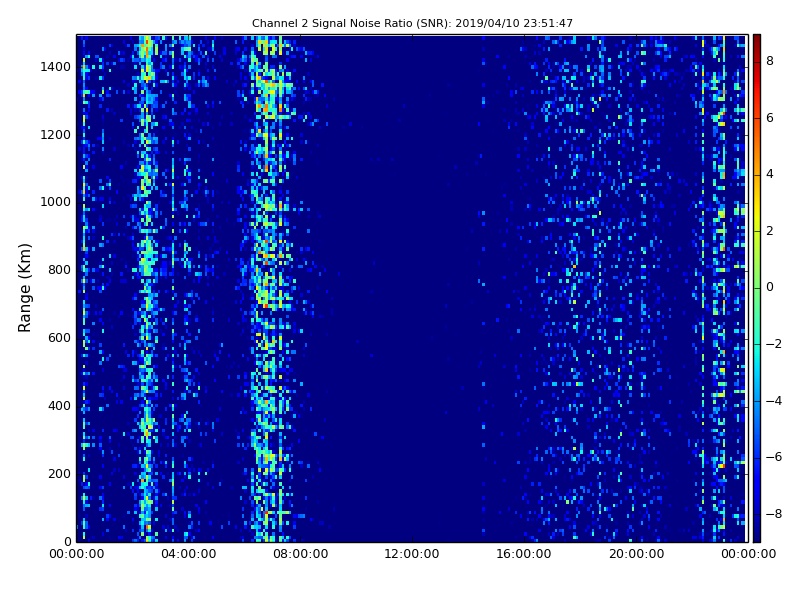Click the colorbar value −4 label
The width and height of the screenshot is (800, 600).
(774, 401)
